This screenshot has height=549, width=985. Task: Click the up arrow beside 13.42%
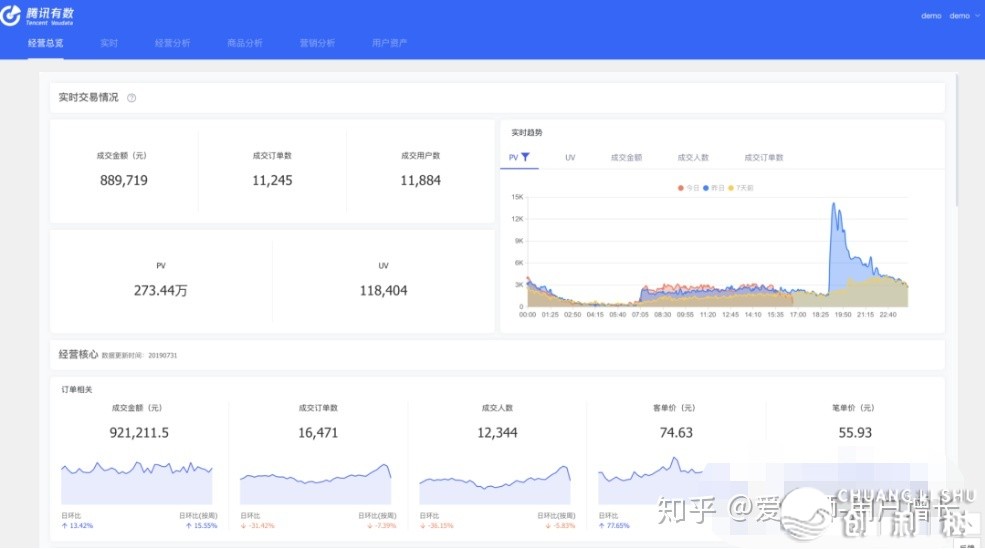tap(64, 526)
